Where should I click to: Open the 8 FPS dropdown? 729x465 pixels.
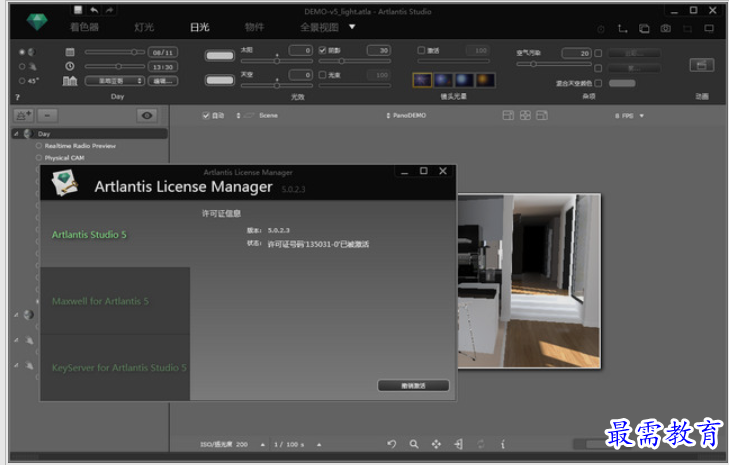(x=630, y=116)
